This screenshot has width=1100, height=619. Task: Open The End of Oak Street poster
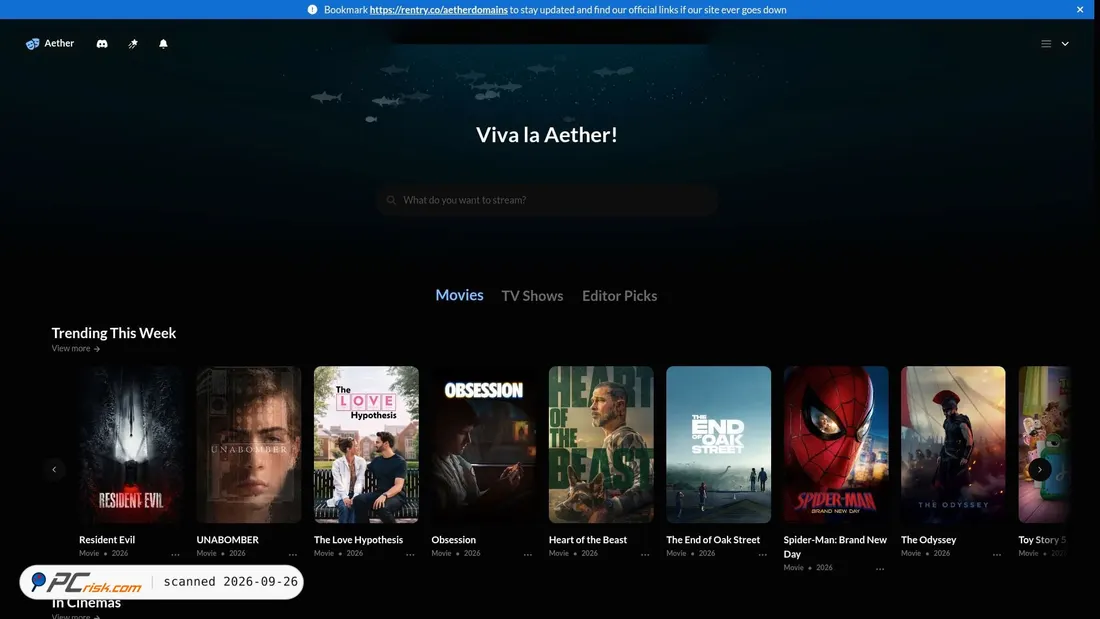tap(718, 444)
